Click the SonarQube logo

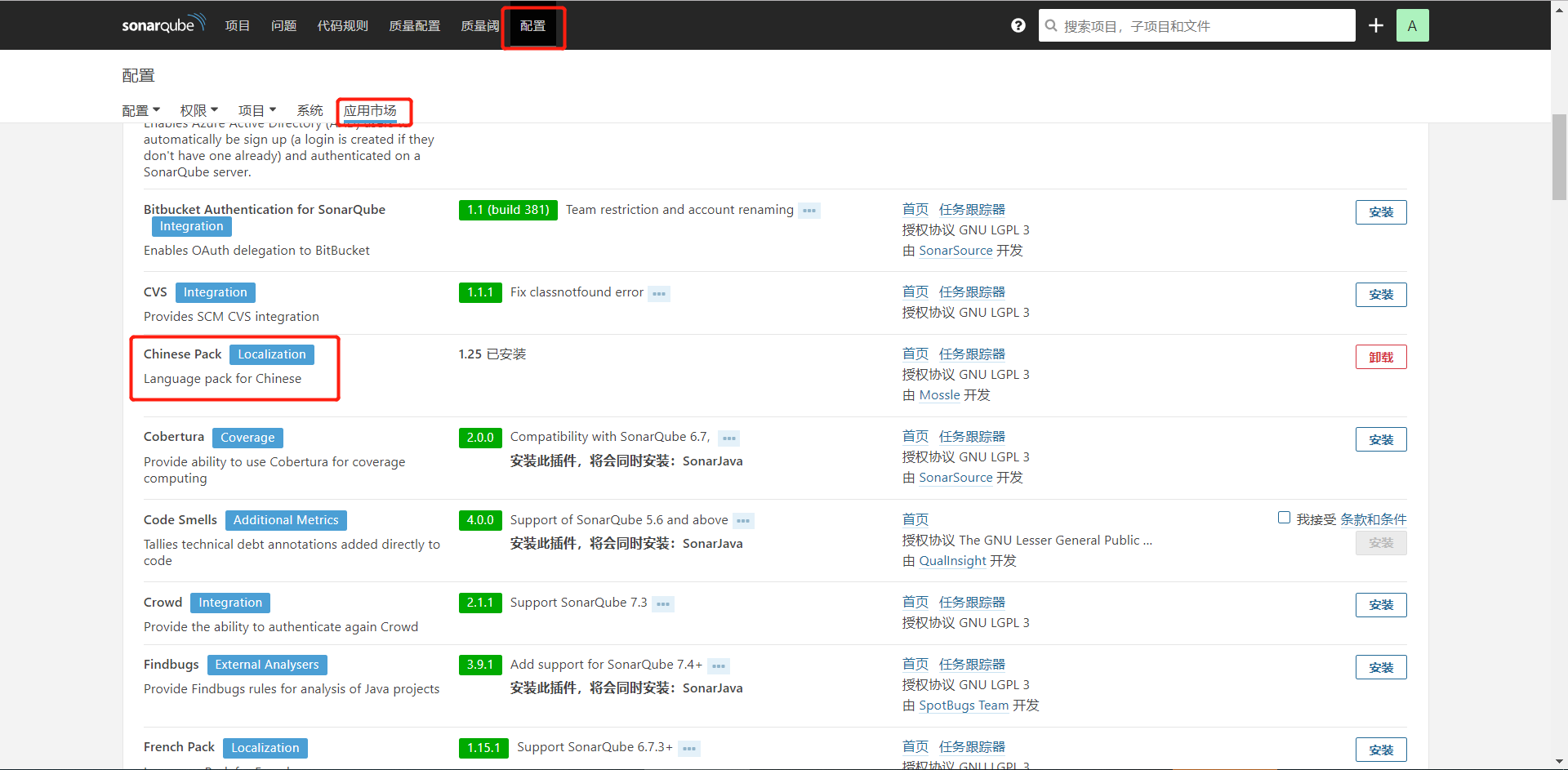pos(163,24)
